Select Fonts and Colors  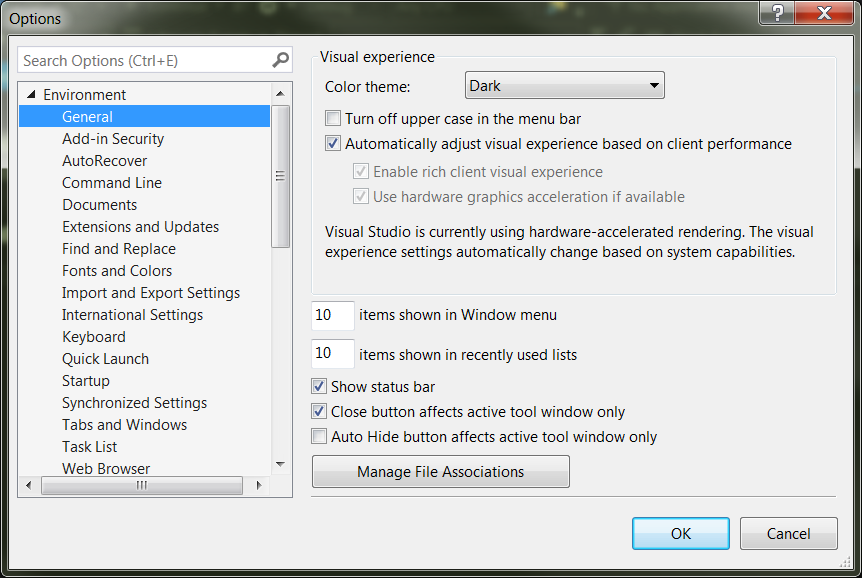click(117, 271)
